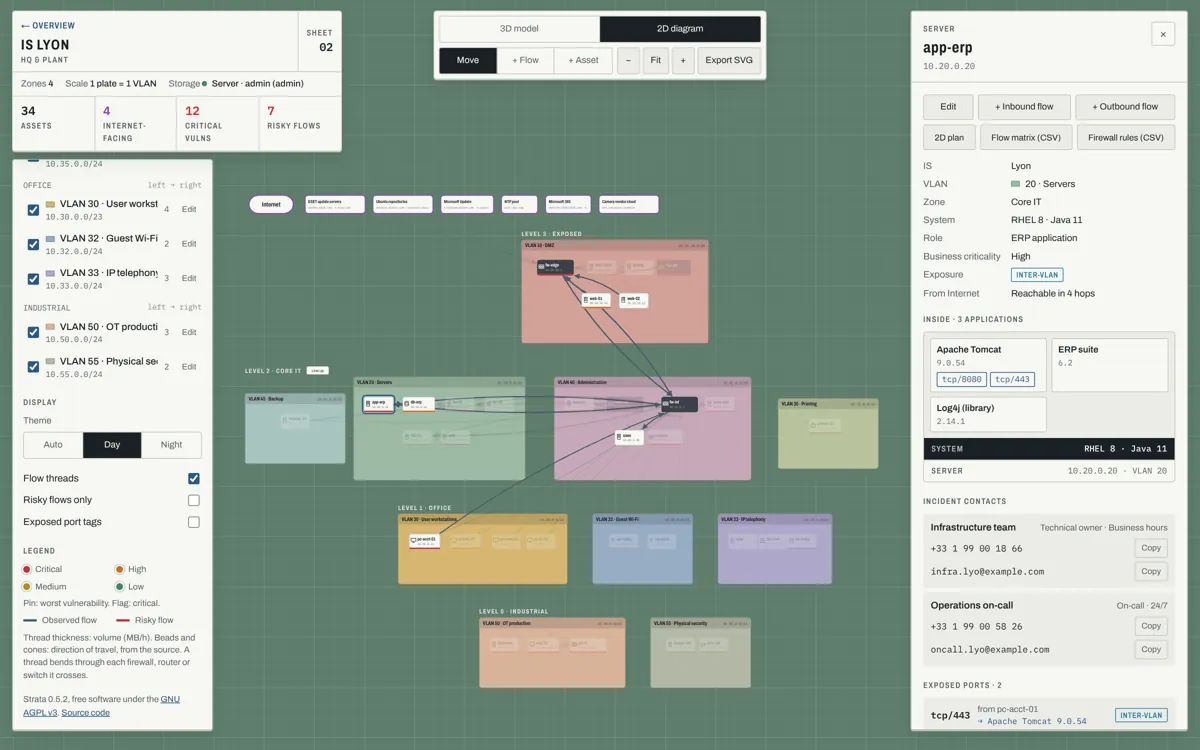Image resolution: width=1200 pixels, height=750 pixels.
Task: Click the Edit button in server panel
Action: (948, 107)
